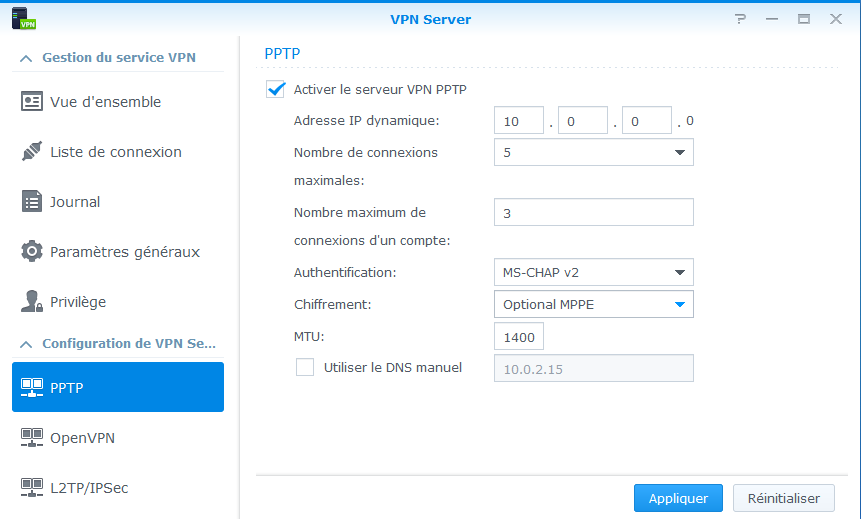Enable Utiliser le DNS manuel checkbox
The image size is (861, 519).
pyautogui.click(x=305, y=367)
